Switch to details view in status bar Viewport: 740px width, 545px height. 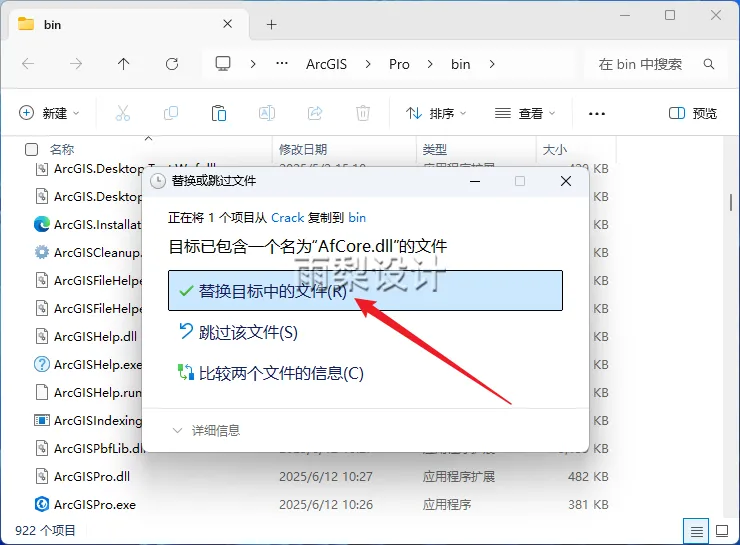tap(696, 531)
